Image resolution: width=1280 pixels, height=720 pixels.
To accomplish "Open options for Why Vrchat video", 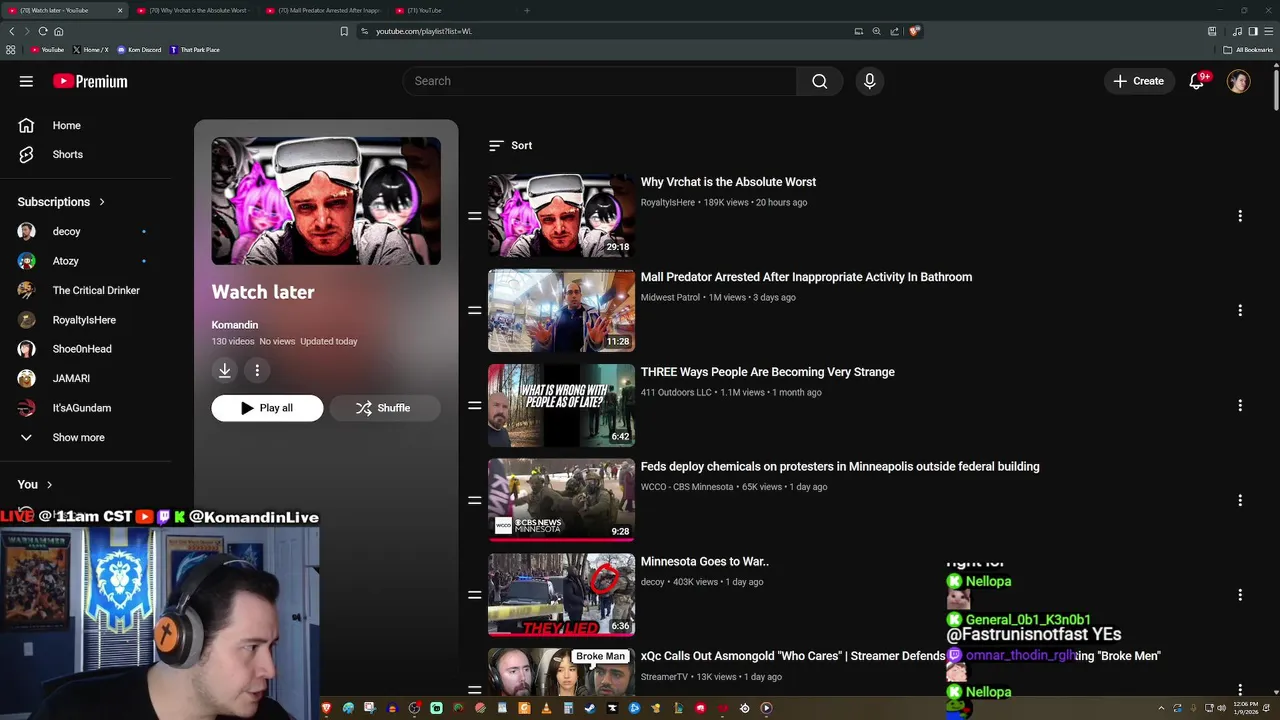I will tap(1240, 216).
